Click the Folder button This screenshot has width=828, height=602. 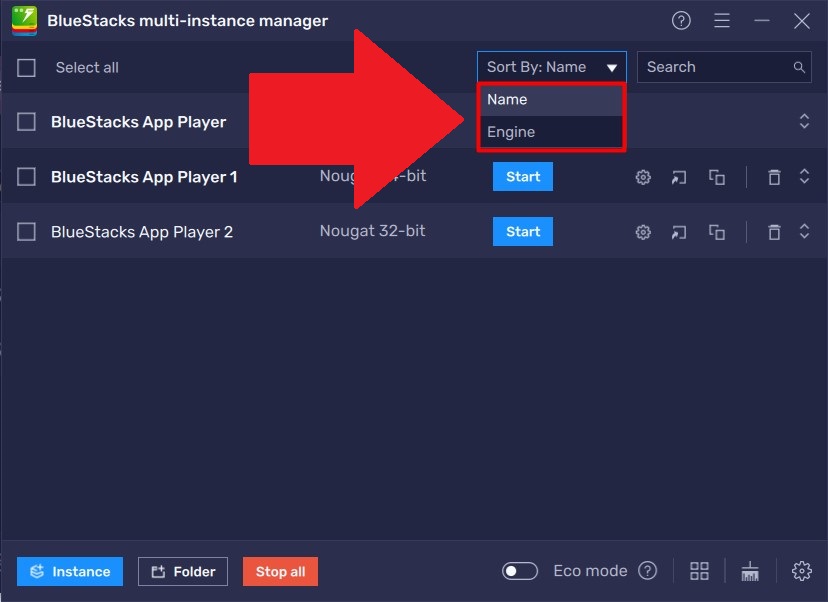coord(183,571)
